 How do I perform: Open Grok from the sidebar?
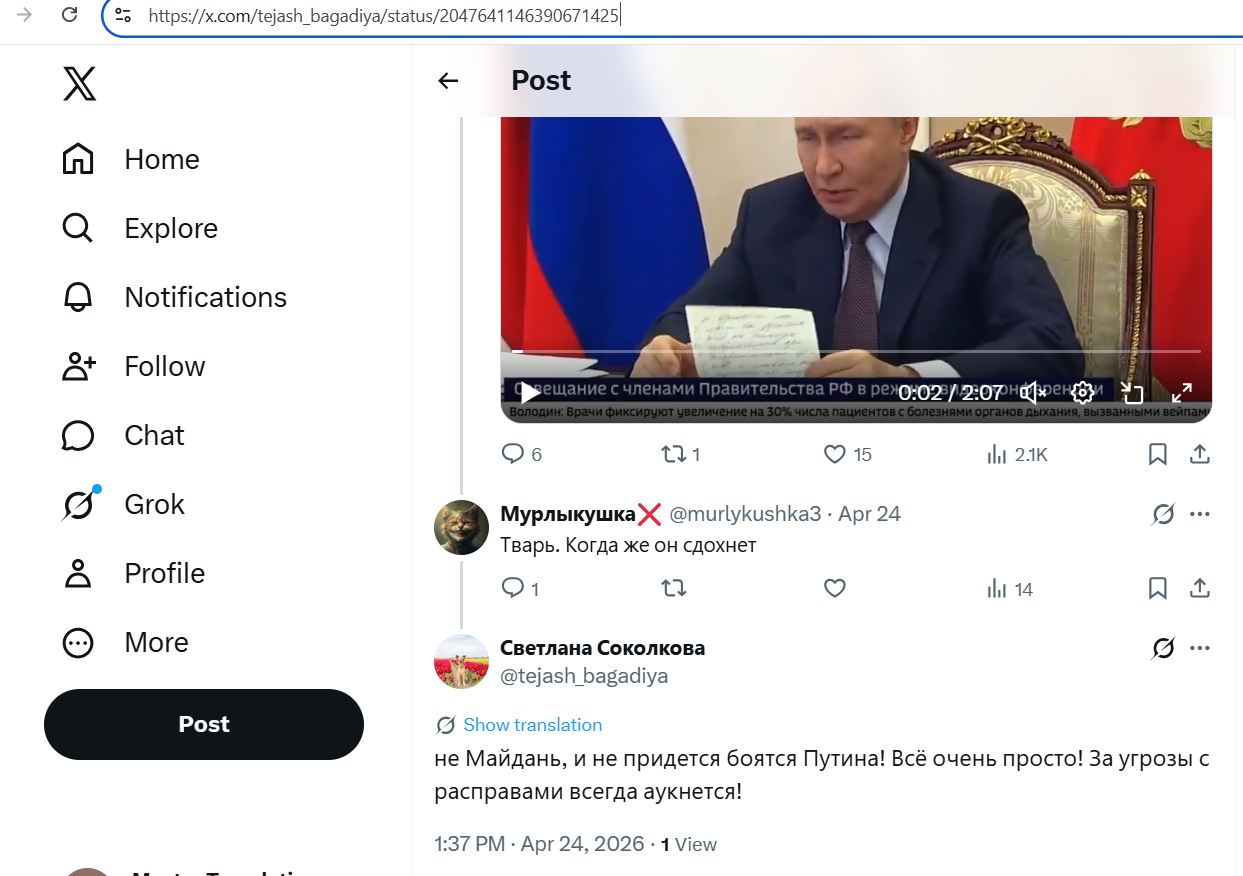(154, 504)
